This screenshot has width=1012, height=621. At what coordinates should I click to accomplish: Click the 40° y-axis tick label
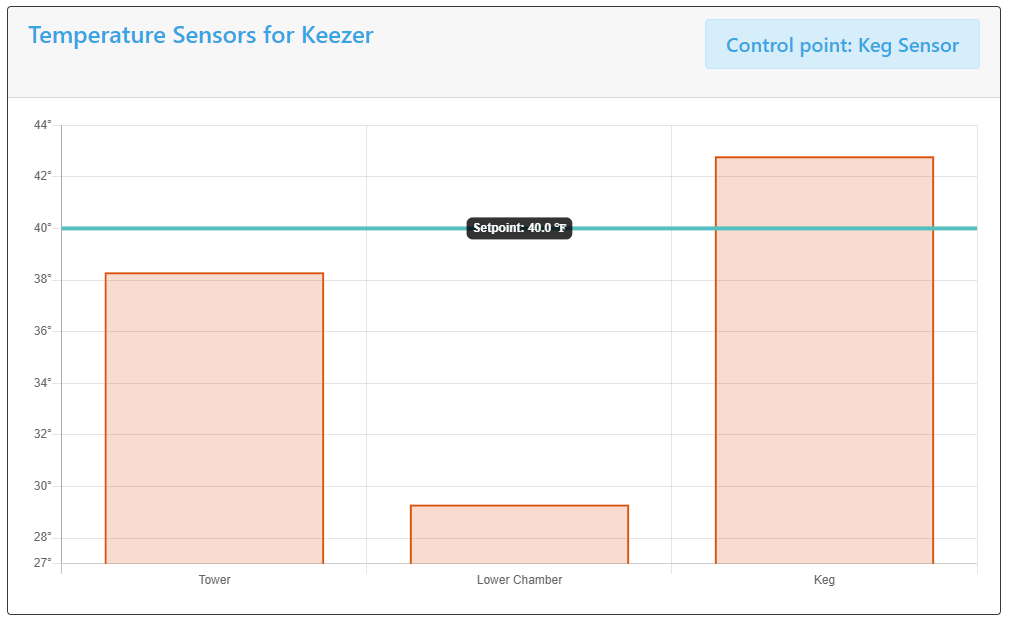43,228
